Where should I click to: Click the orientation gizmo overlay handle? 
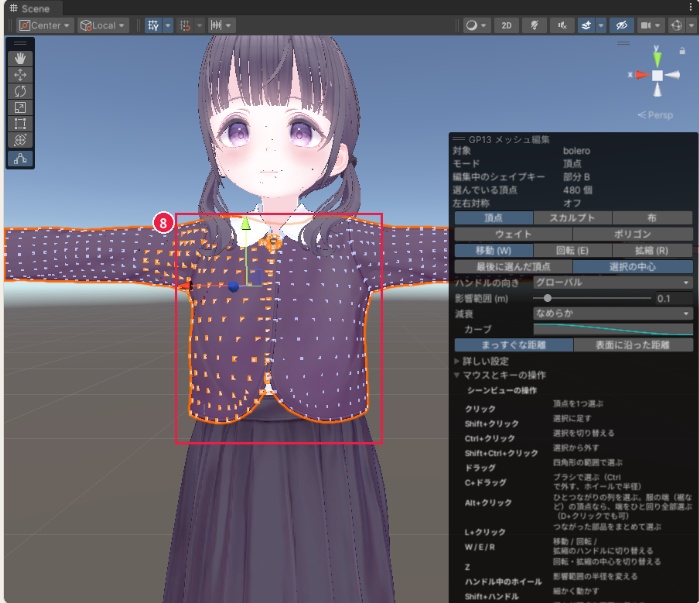point(623,43)
